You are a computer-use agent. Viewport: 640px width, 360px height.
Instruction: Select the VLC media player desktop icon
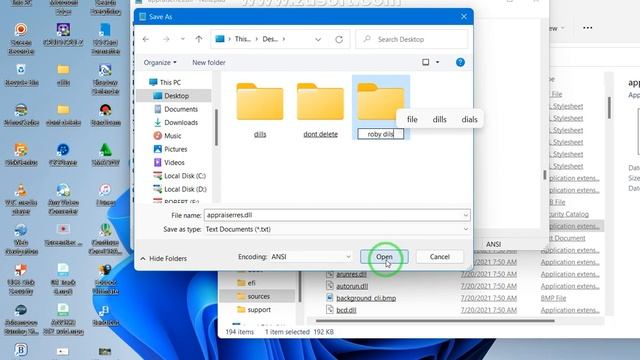[x=21, y=199]
